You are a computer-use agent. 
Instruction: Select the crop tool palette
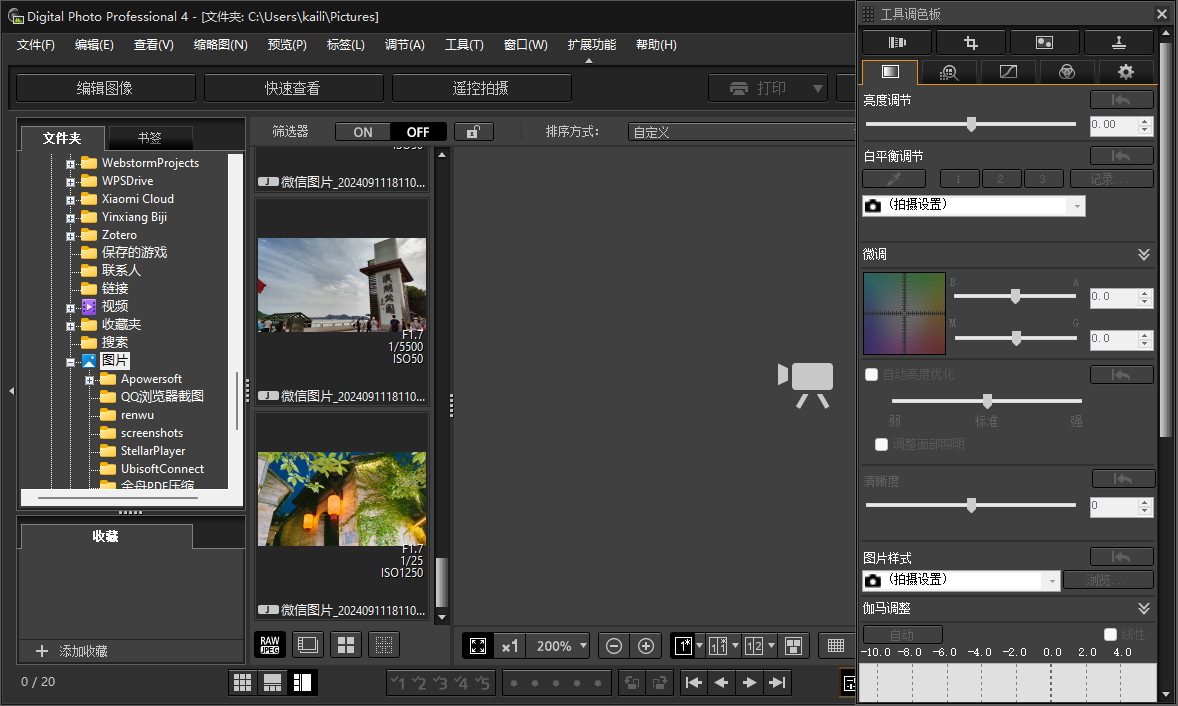tap(970, 42)
